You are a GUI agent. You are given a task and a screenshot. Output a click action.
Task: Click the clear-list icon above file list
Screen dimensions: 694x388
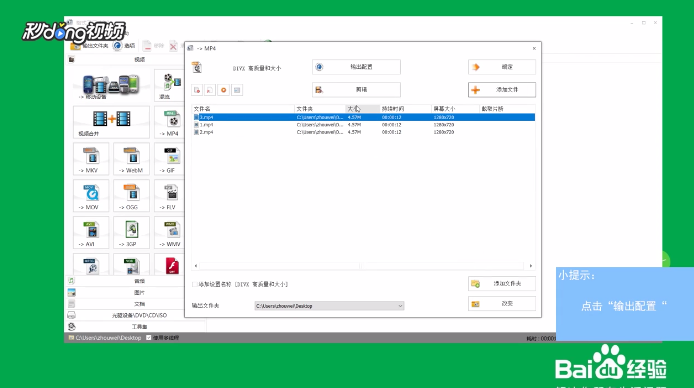(x=210, y=90)
